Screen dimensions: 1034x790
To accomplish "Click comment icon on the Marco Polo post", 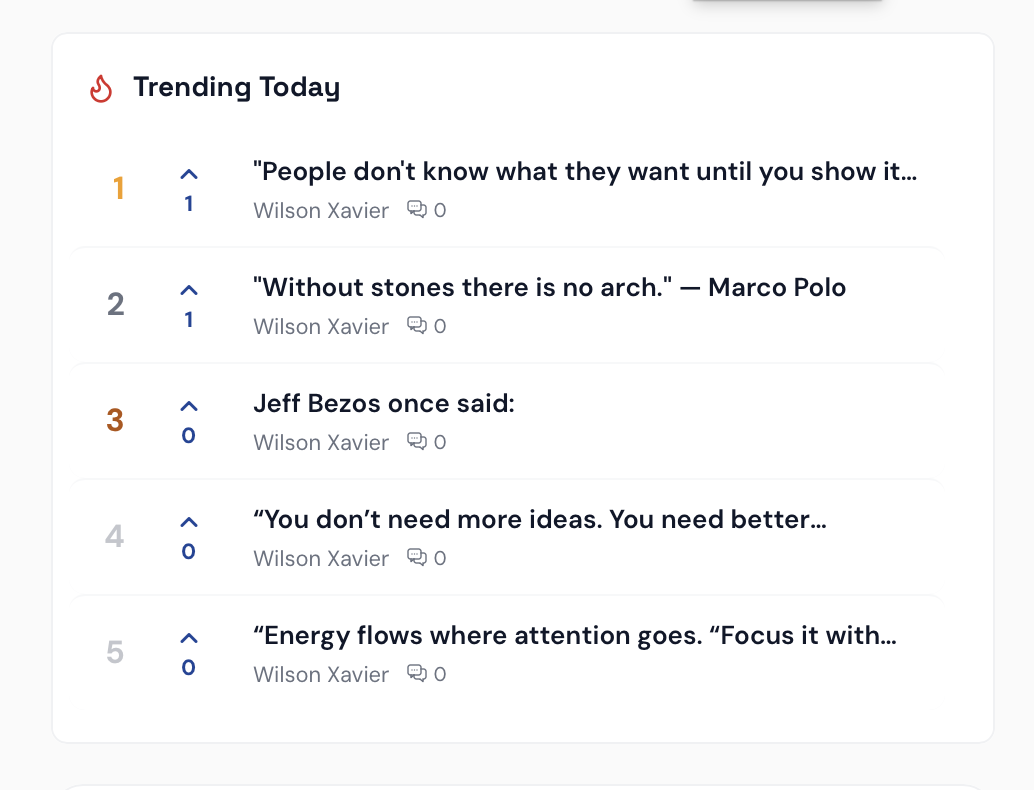I will 416,326.
